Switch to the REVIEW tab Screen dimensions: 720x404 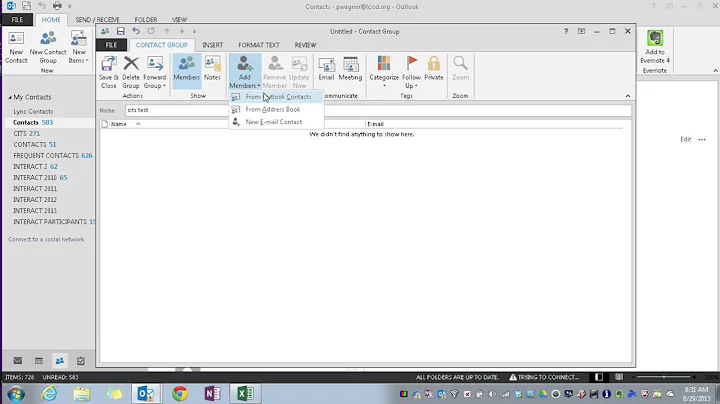coord(305,45)
